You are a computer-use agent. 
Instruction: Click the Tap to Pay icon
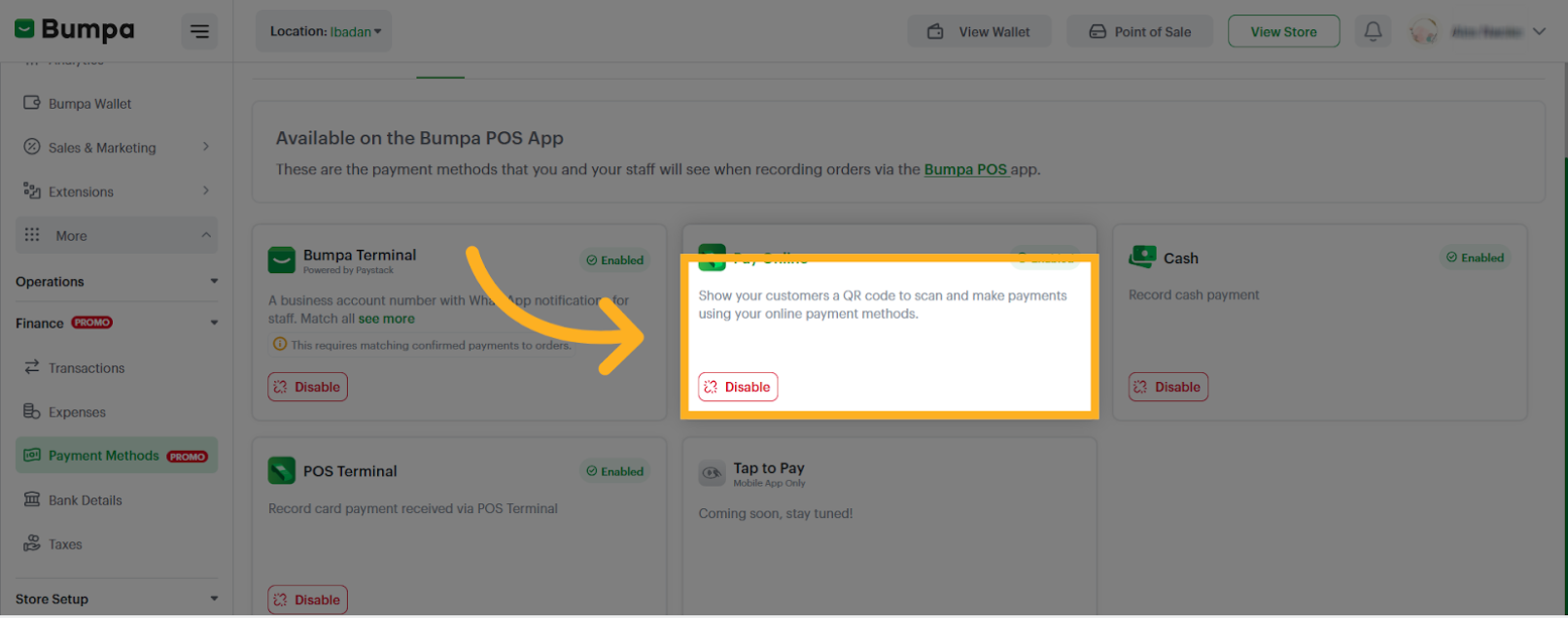(x=713, y=473)
